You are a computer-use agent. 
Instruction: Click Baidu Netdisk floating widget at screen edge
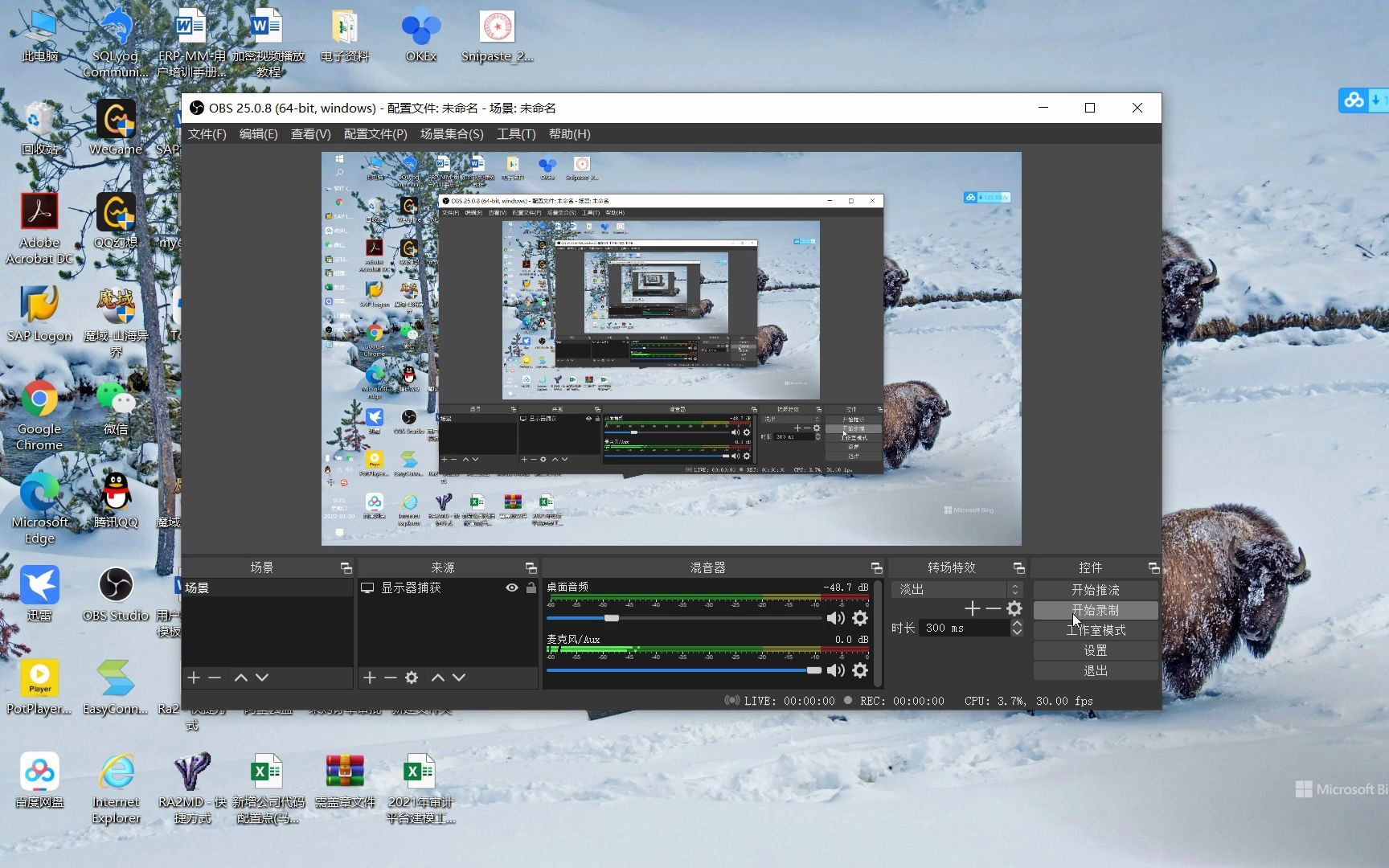click(1363, 100)
